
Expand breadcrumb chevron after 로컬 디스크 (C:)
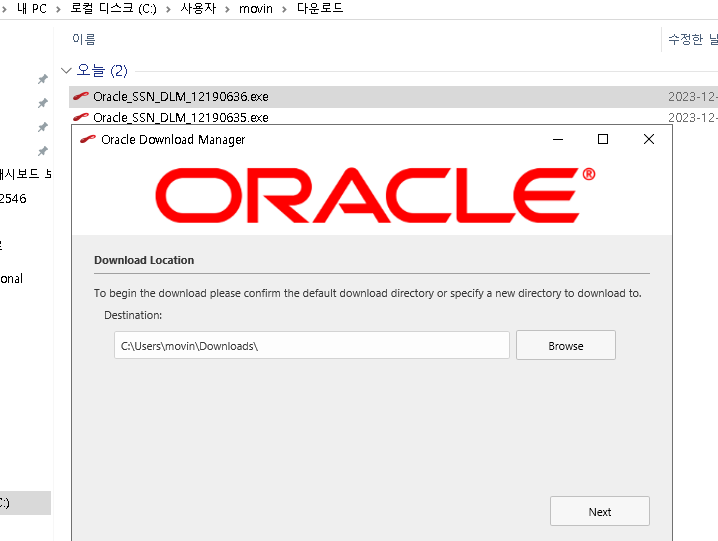168,9
